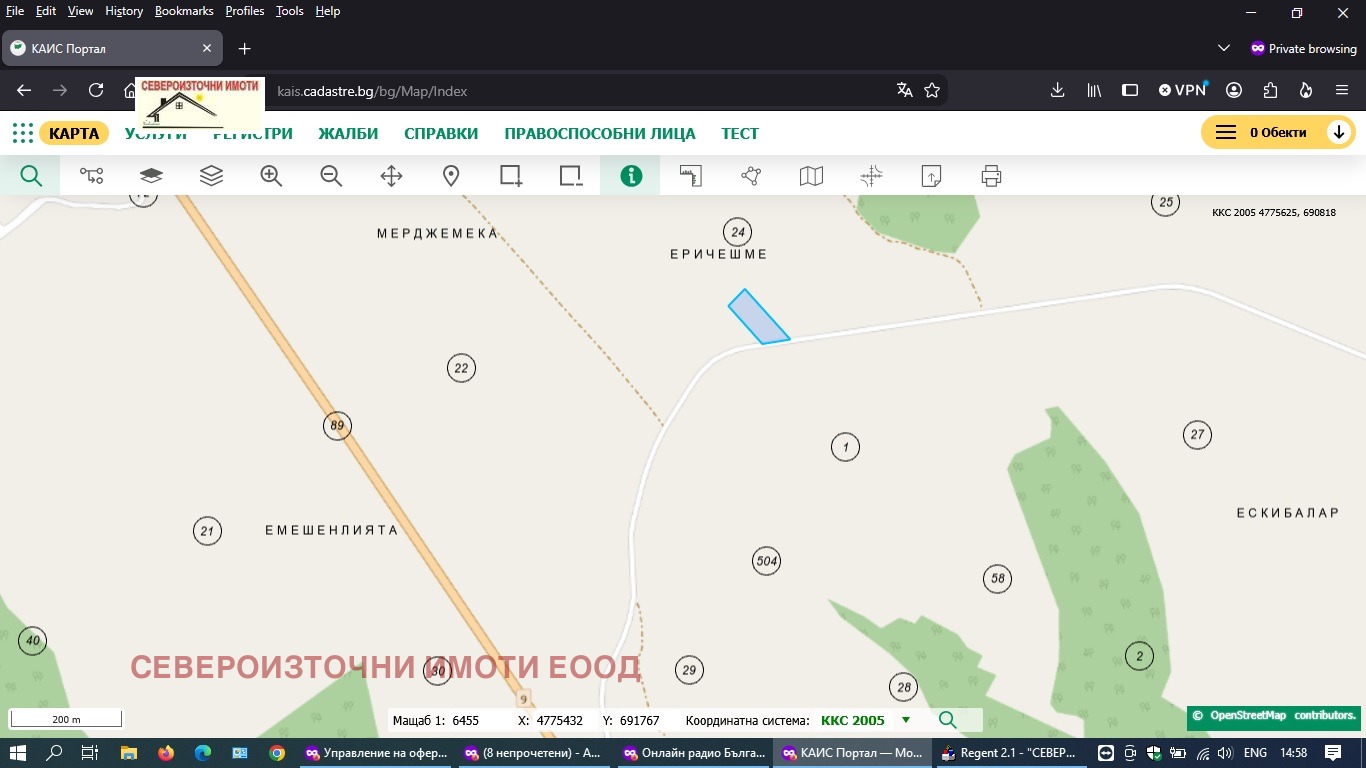Open the History menu

124,11
